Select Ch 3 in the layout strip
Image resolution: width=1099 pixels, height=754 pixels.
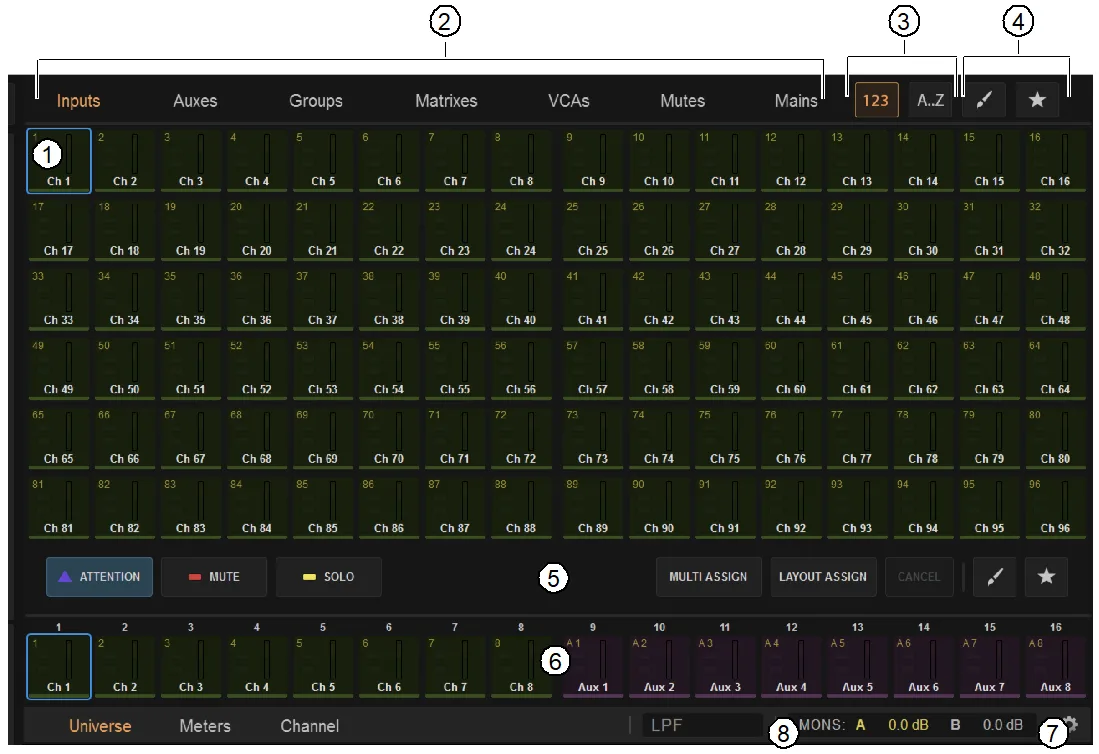click(x=191, y=666)
